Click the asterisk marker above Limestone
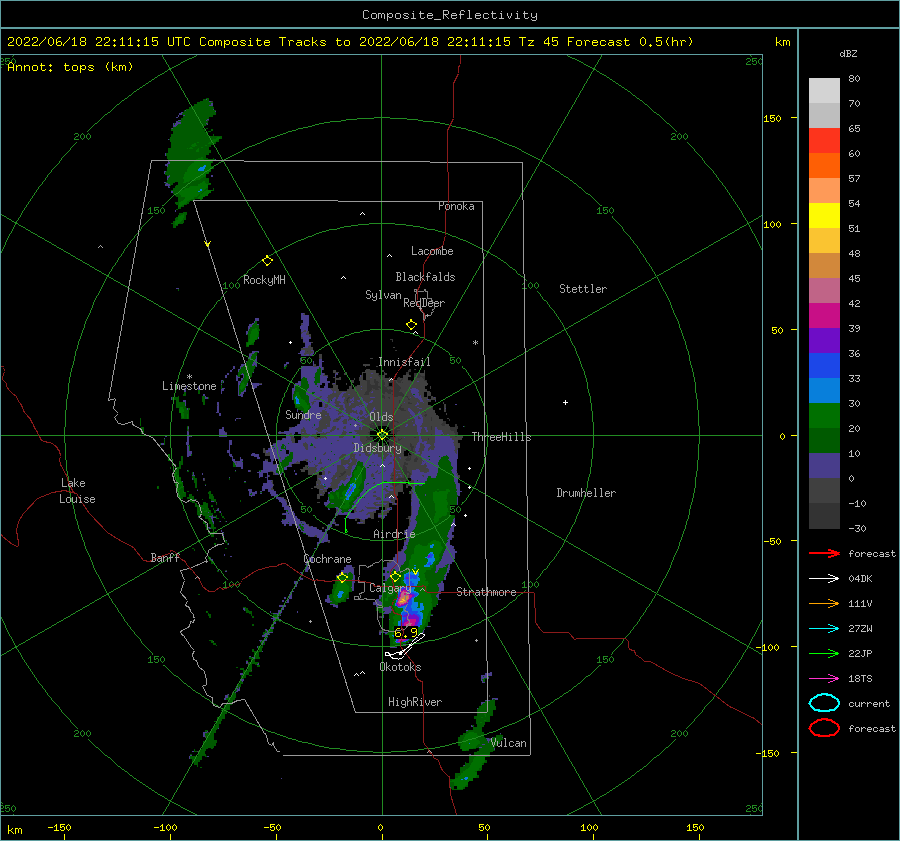 tap(189, 377)
